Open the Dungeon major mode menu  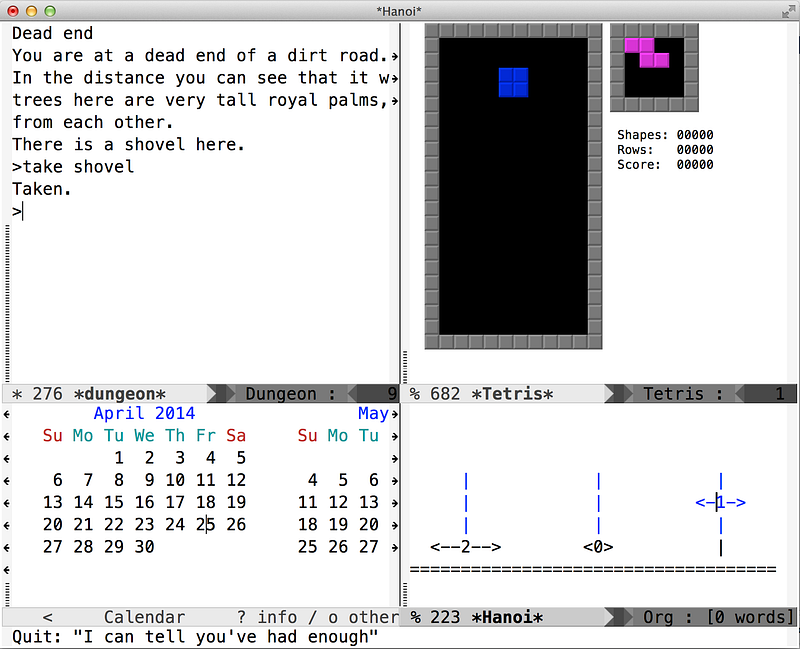pyautogui.click(x=281, y=394)
